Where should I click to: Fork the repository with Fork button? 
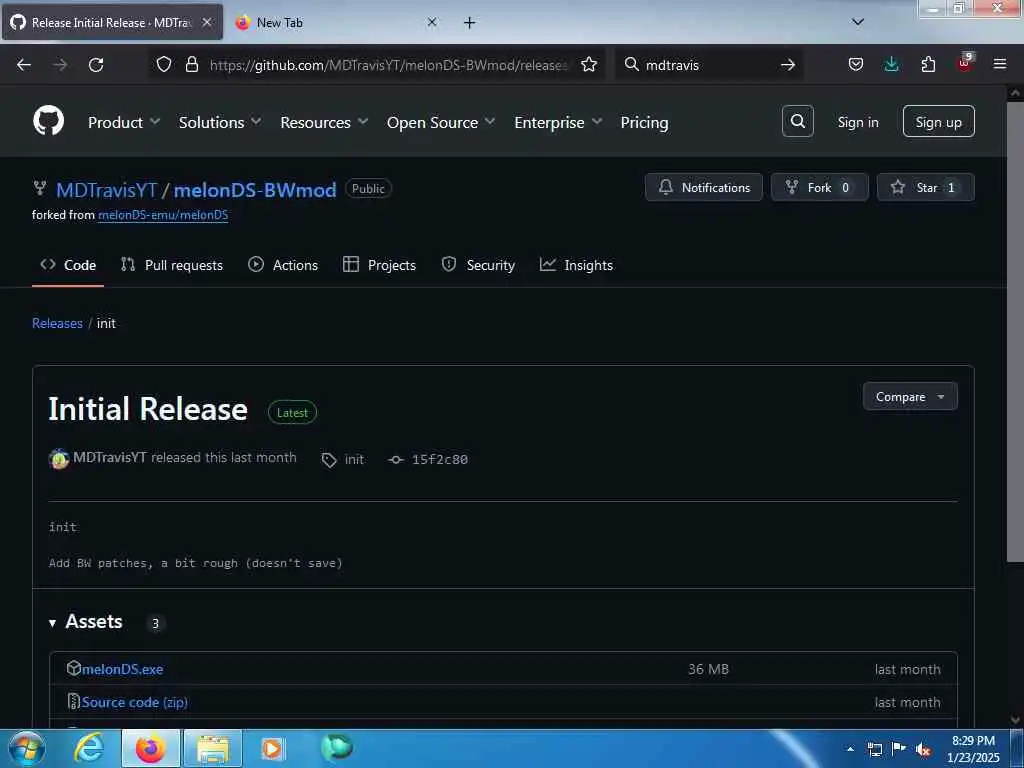pyautogui.click(x=819, y=187)
